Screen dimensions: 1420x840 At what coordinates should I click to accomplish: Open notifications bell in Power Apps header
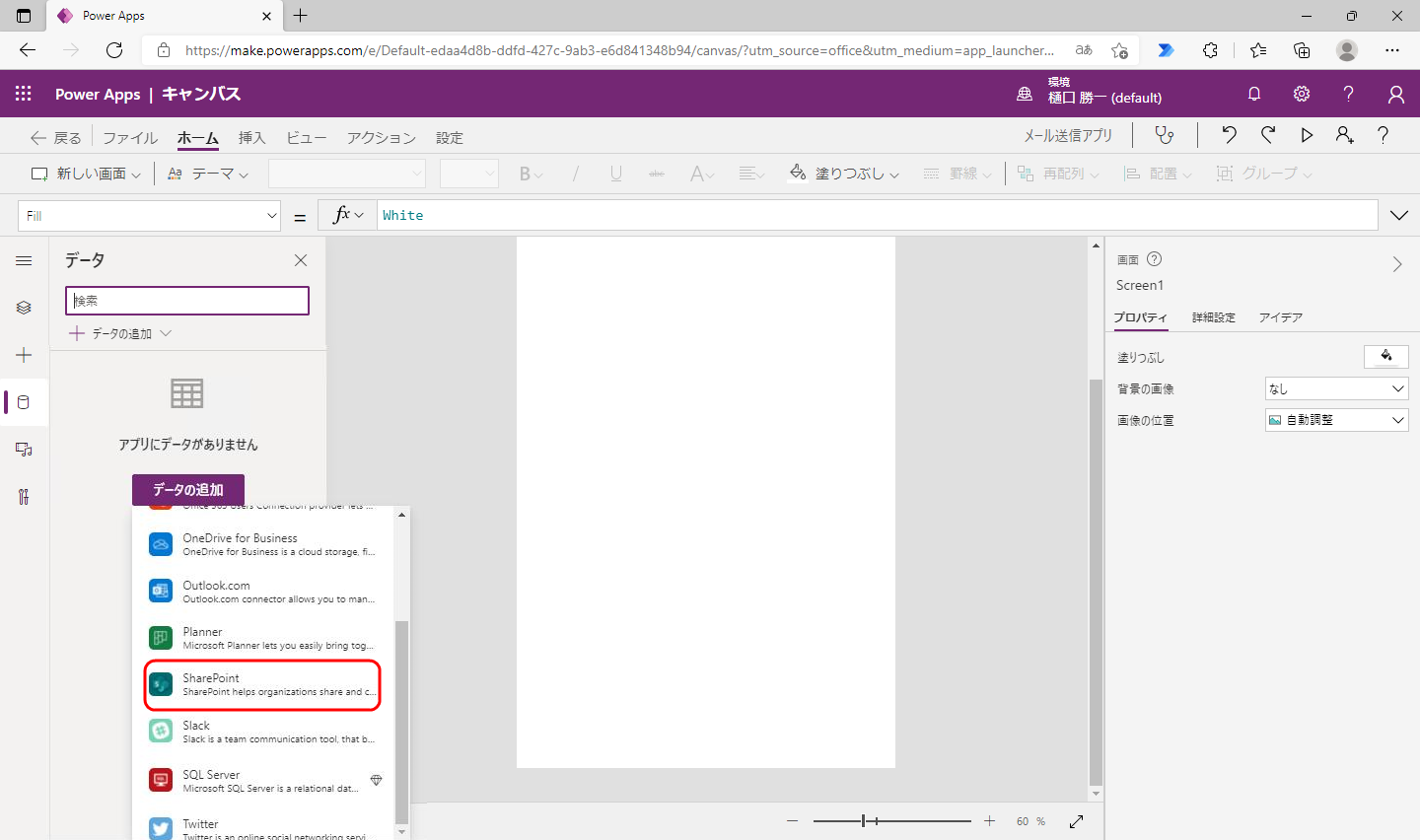tap(1254, 94)
